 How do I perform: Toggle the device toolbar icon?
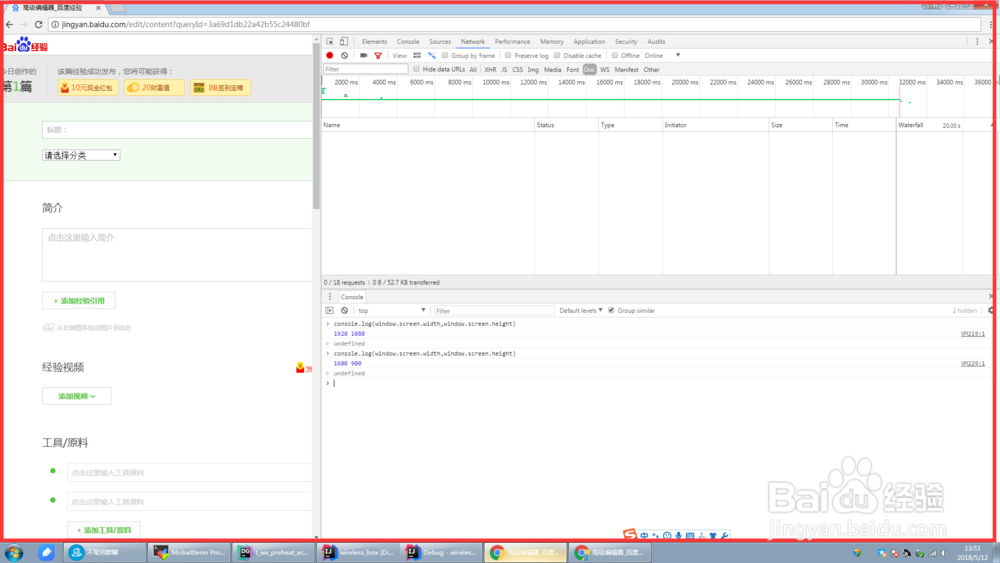click(344, 41)
